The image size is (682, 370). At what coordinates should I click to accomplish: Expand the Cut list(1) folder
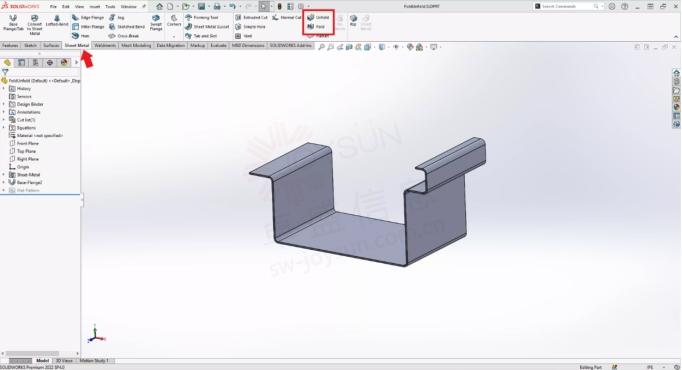(x=4, y=120)
